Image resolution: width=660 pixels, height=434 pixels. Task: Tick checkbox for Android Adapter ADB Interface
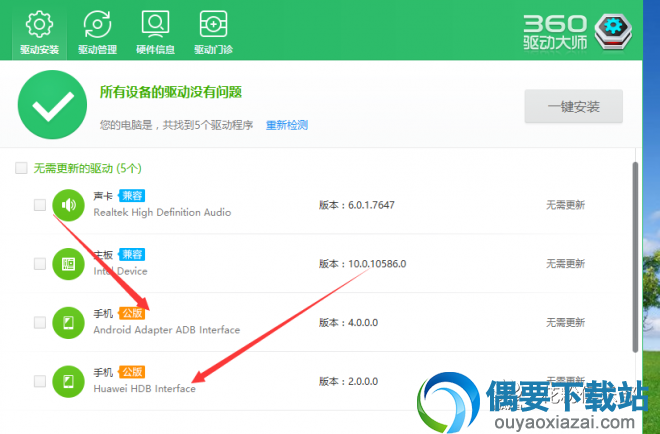tap(40, 323)
